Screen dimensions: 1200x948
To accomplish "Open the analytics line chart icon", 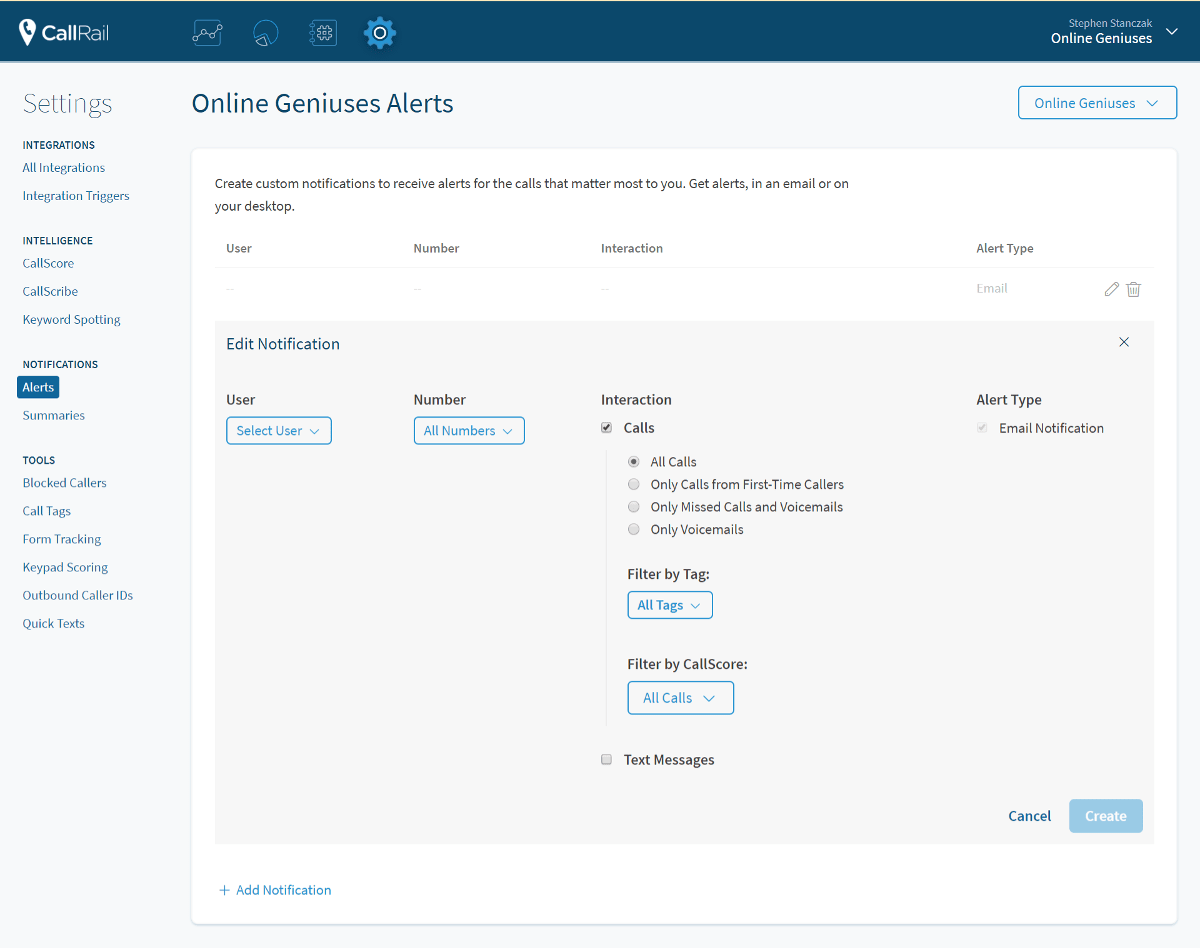I will pos(207,33).
